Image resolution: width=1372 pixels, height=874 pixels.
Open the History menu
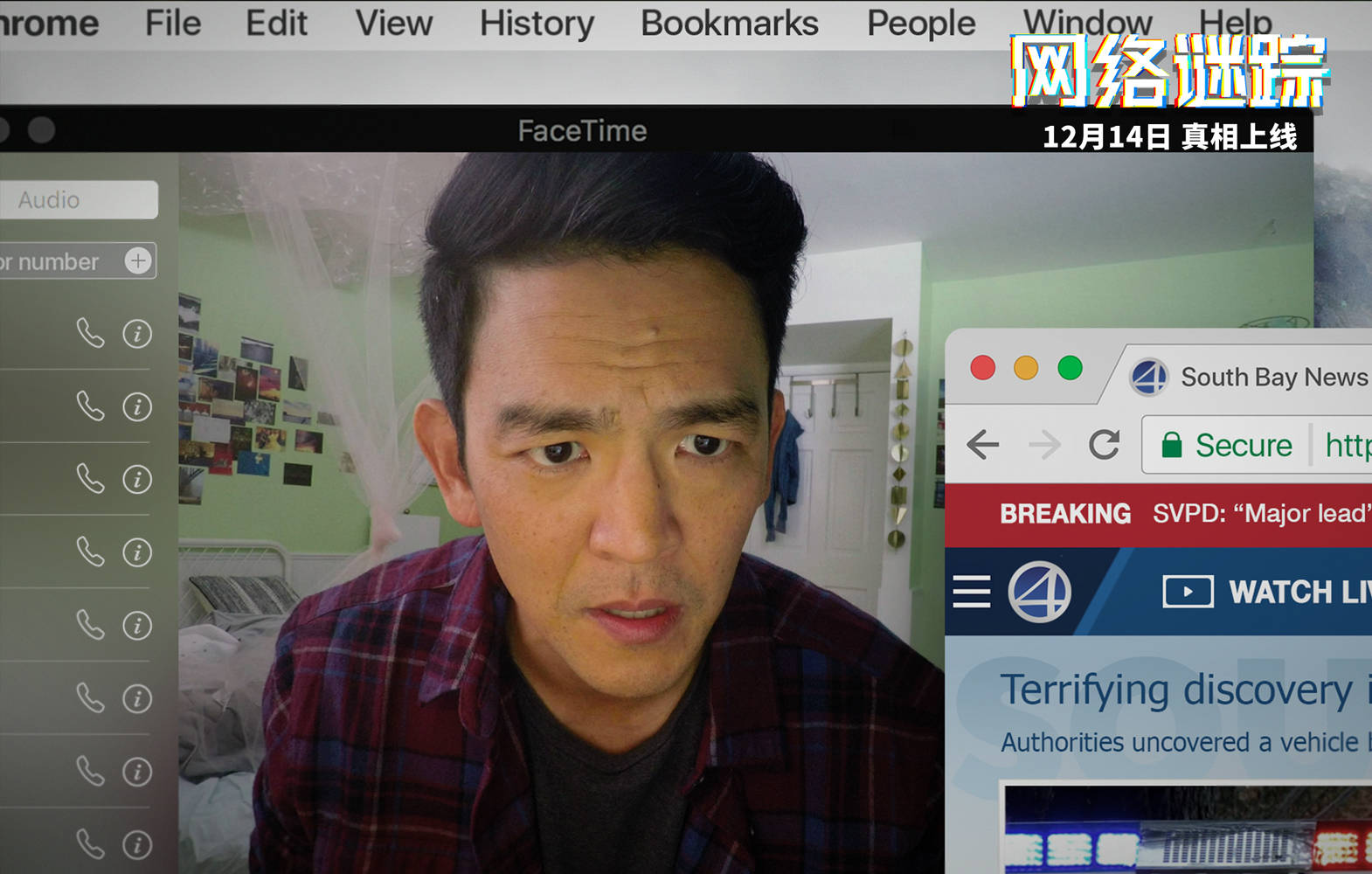click(x=537, y=23)
